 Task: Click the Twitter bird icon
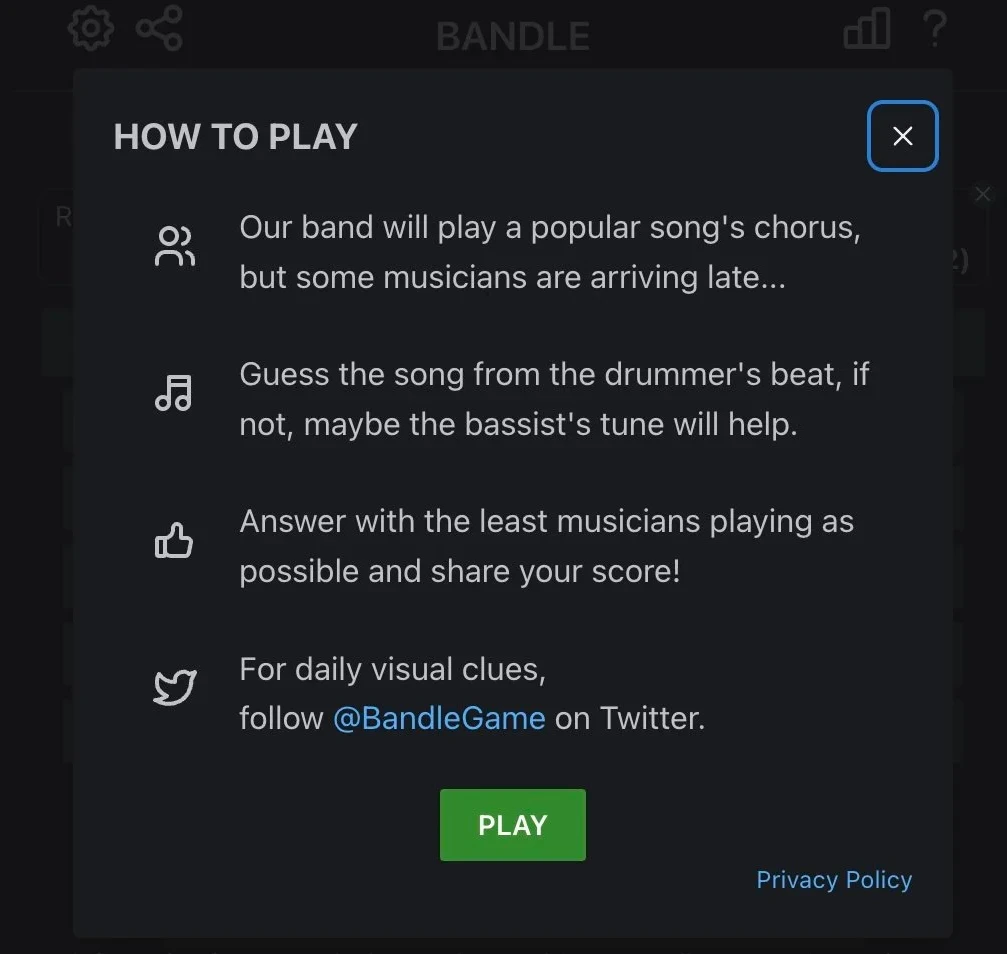click(x=175, y=686)
